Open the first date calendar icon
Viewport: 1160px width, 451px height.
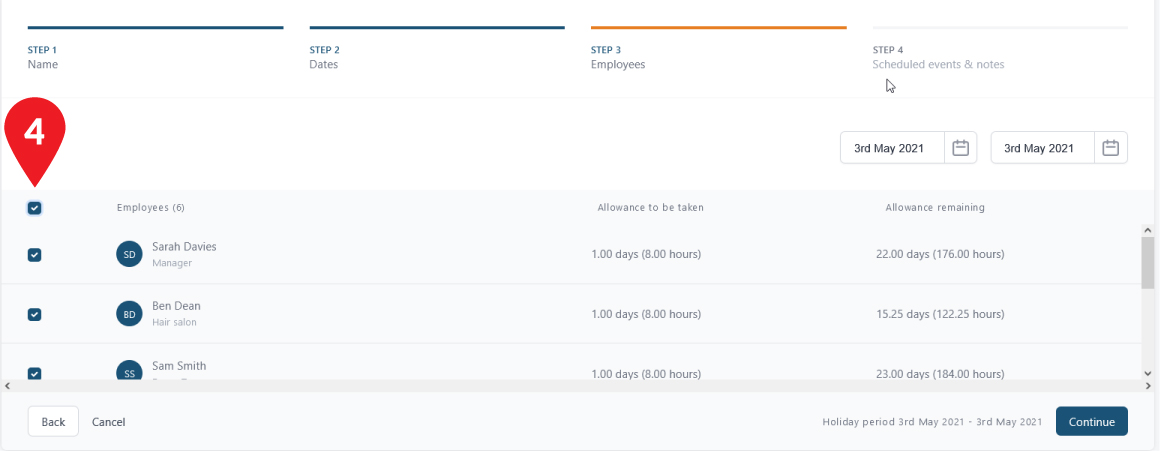(960, 148)
